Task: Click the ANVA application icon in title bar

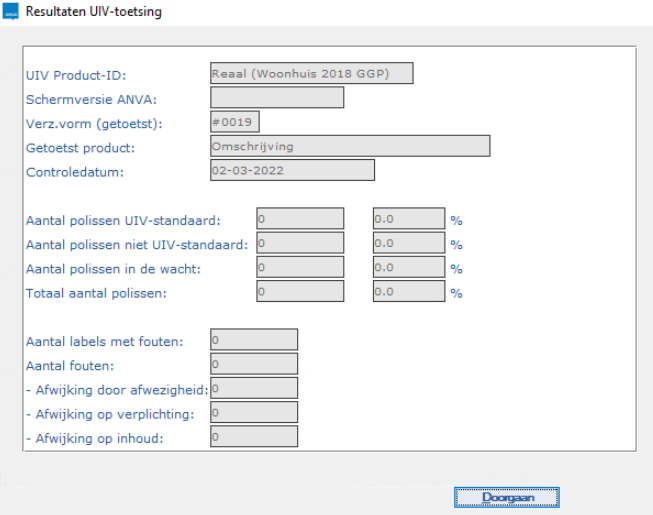Action: 10,11
